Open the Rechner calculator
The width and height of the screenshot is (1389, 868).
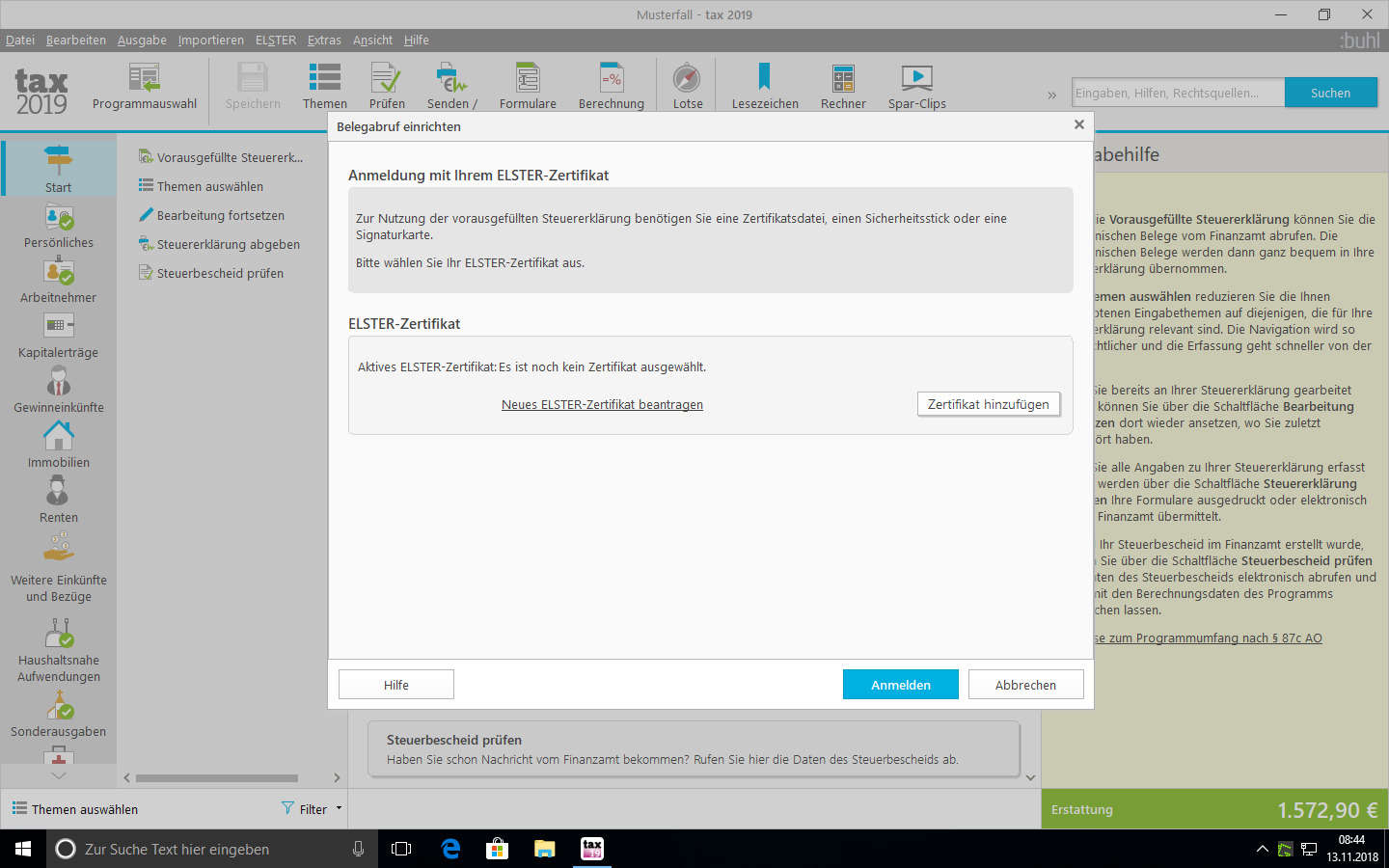click(843, 86)
